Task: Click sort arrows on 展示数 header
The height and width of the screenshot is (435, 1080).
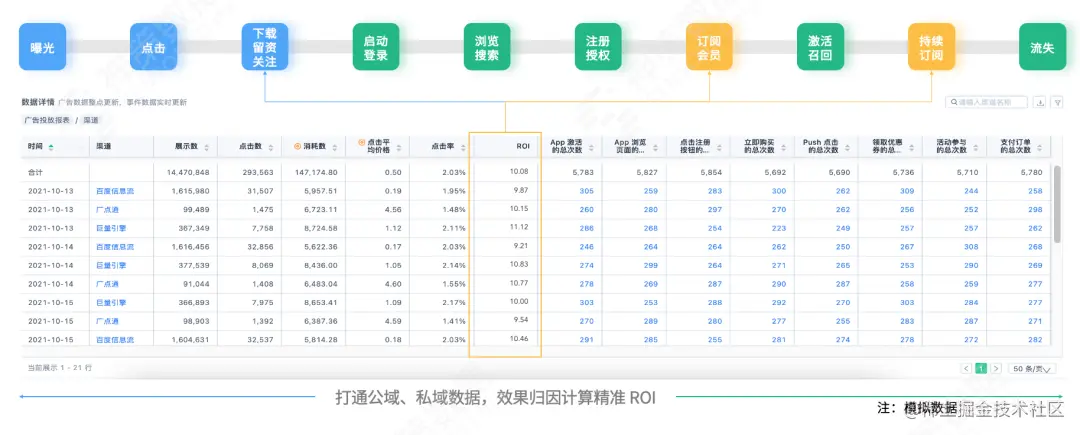Action: 206,147
